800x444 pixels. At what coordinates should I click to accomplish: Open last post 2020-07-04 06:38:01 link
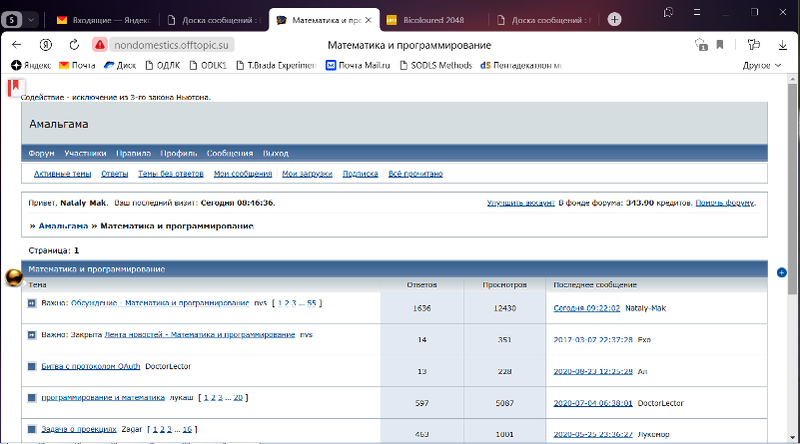tap(593, 403)
